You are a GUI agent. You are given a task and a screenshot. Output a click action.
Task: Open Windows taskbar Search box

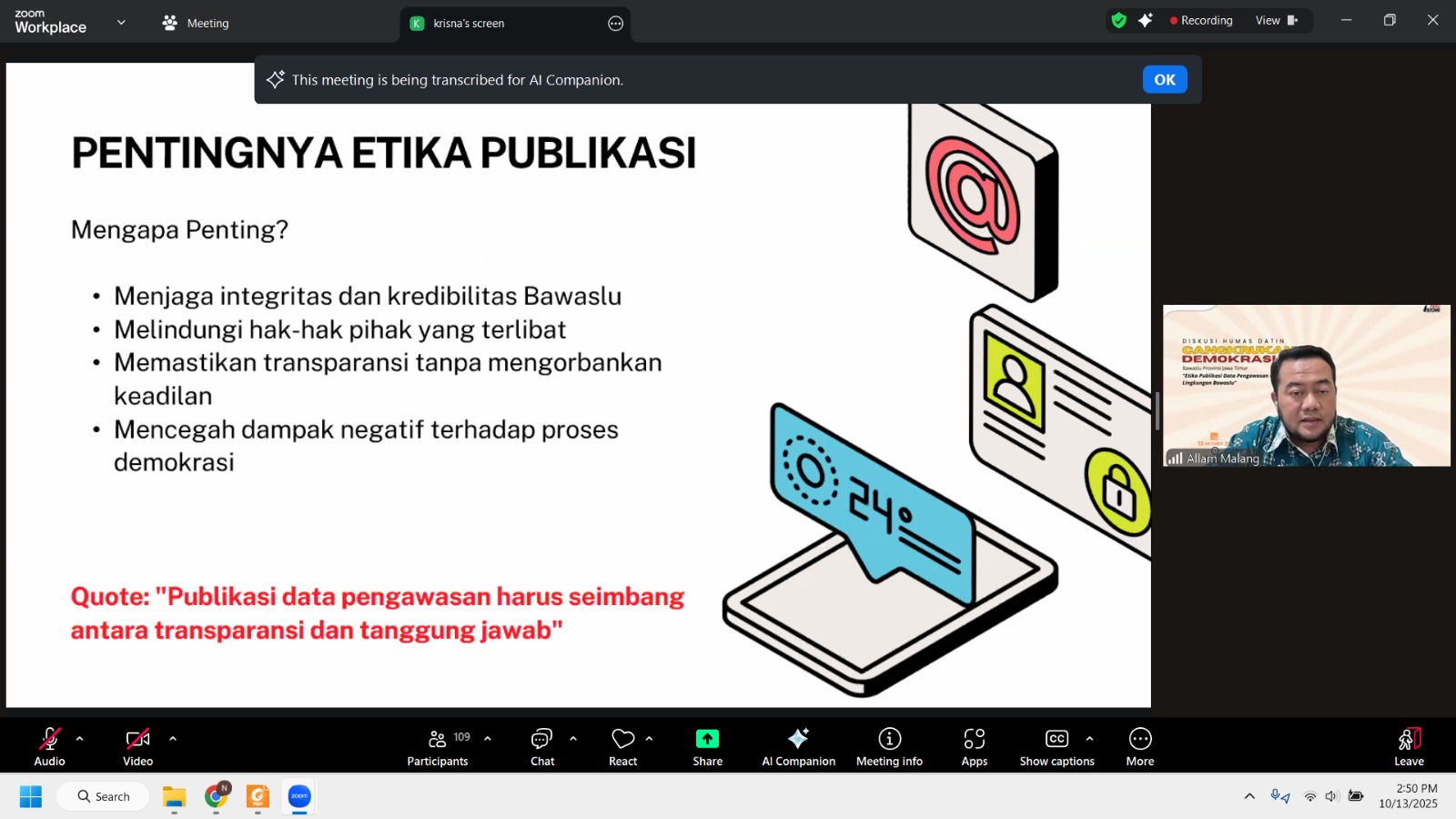click(104, 796)
